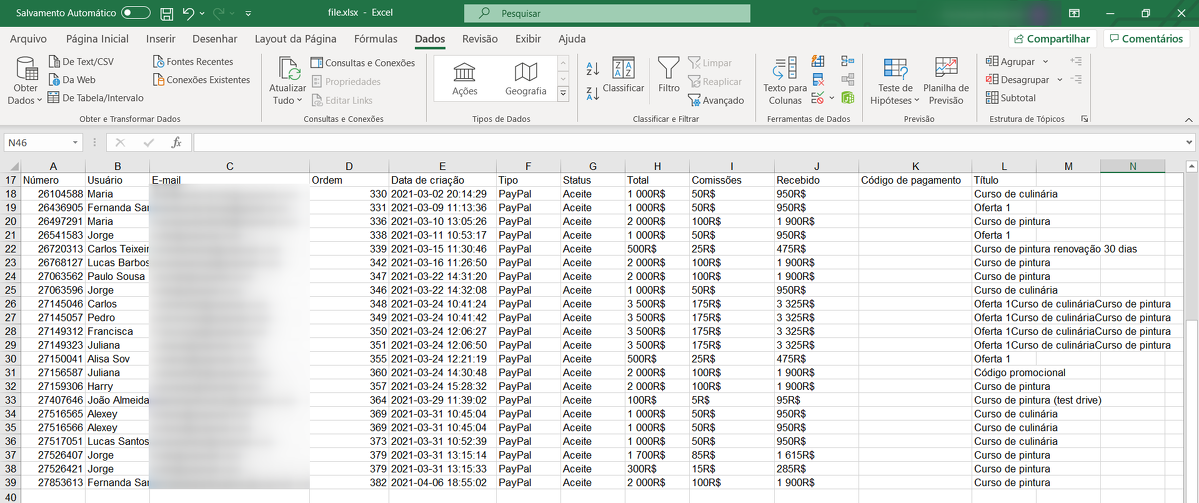This screenshot has height=503, width=1199.
Task: Expand the formula bar
Action: click(x=1189, y=142)
